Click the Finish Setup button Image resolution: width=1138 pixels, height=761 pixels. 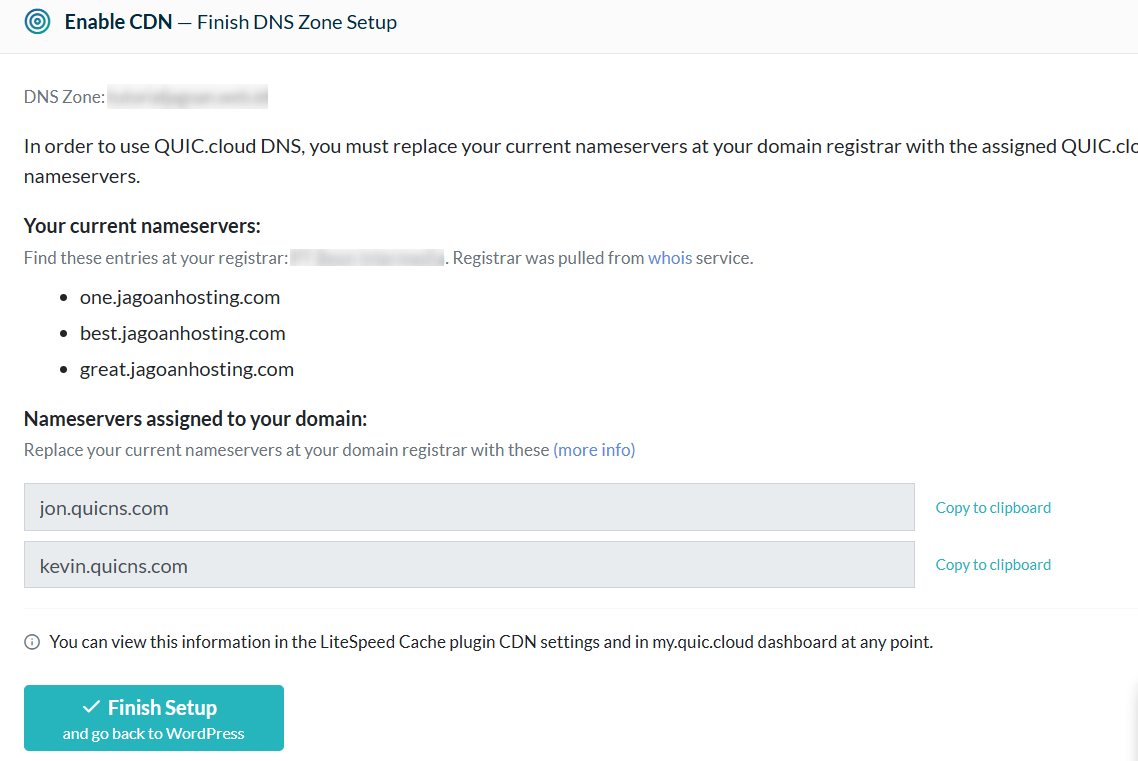pos(154,718)
